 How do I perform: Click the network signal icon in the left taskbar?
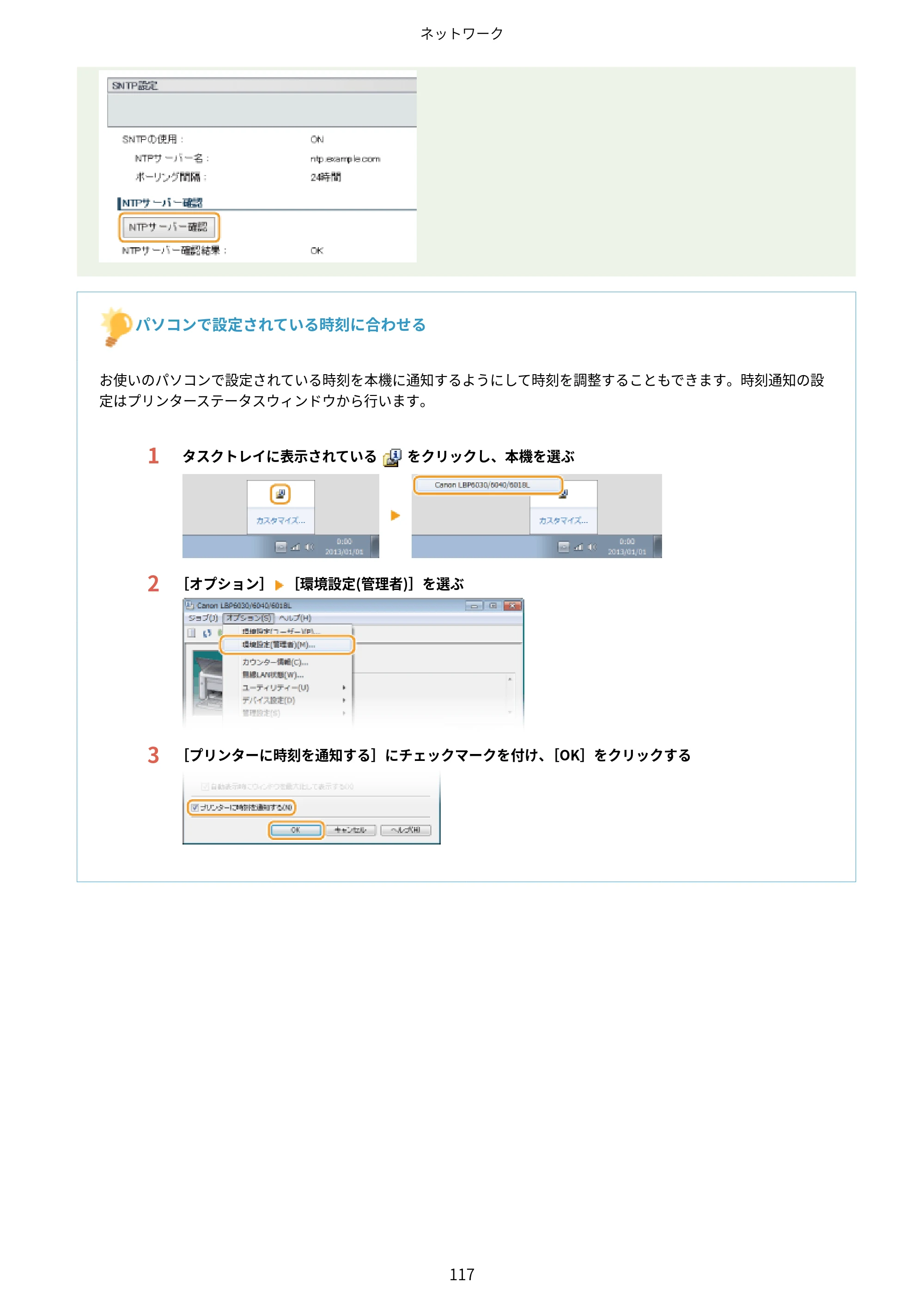[296, 547]
